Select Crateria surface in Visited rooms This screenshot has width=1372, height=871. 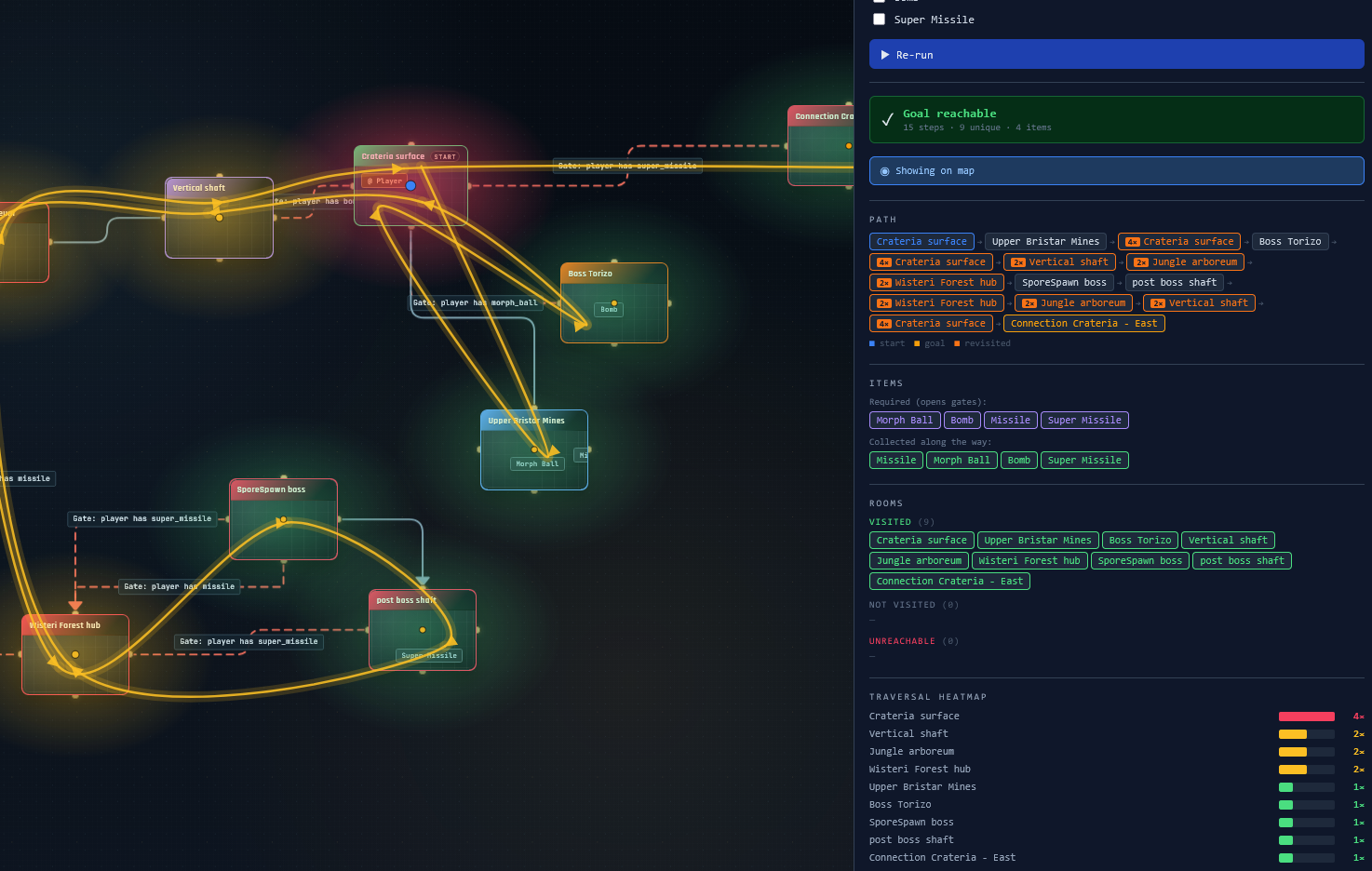pos(921,540)
